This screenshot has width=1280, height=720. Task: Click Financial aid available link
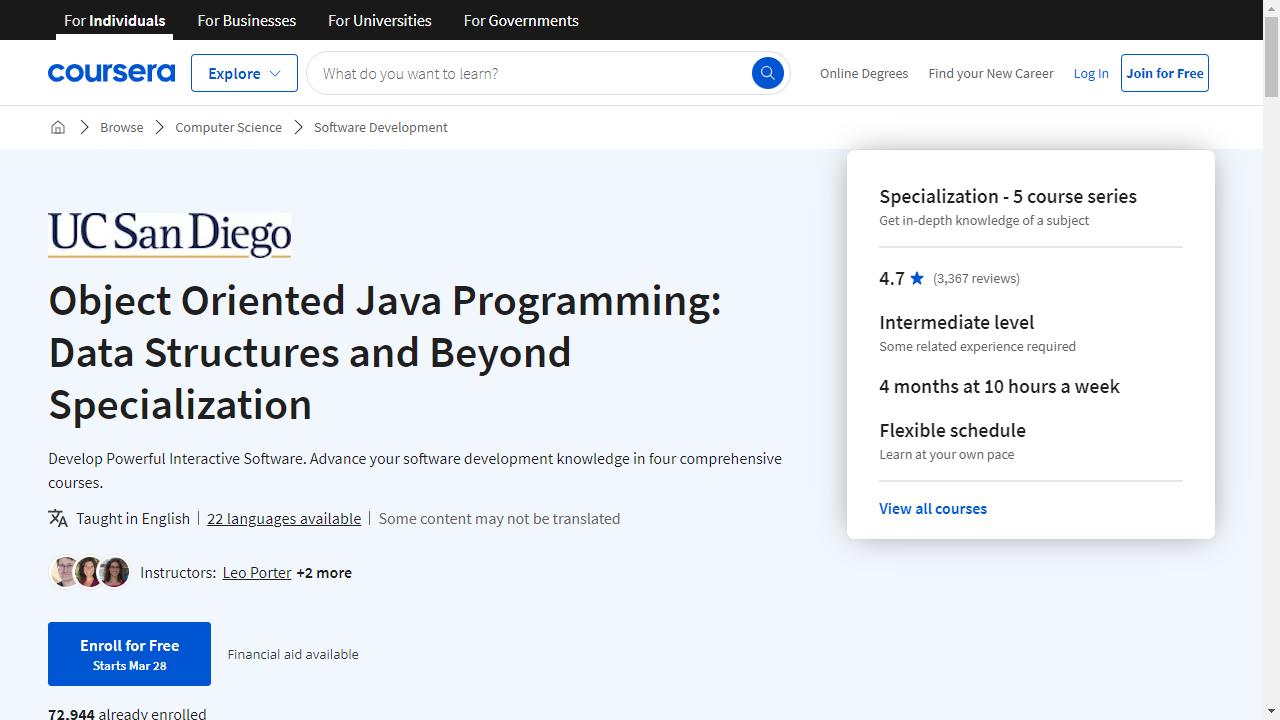[293, 654]
